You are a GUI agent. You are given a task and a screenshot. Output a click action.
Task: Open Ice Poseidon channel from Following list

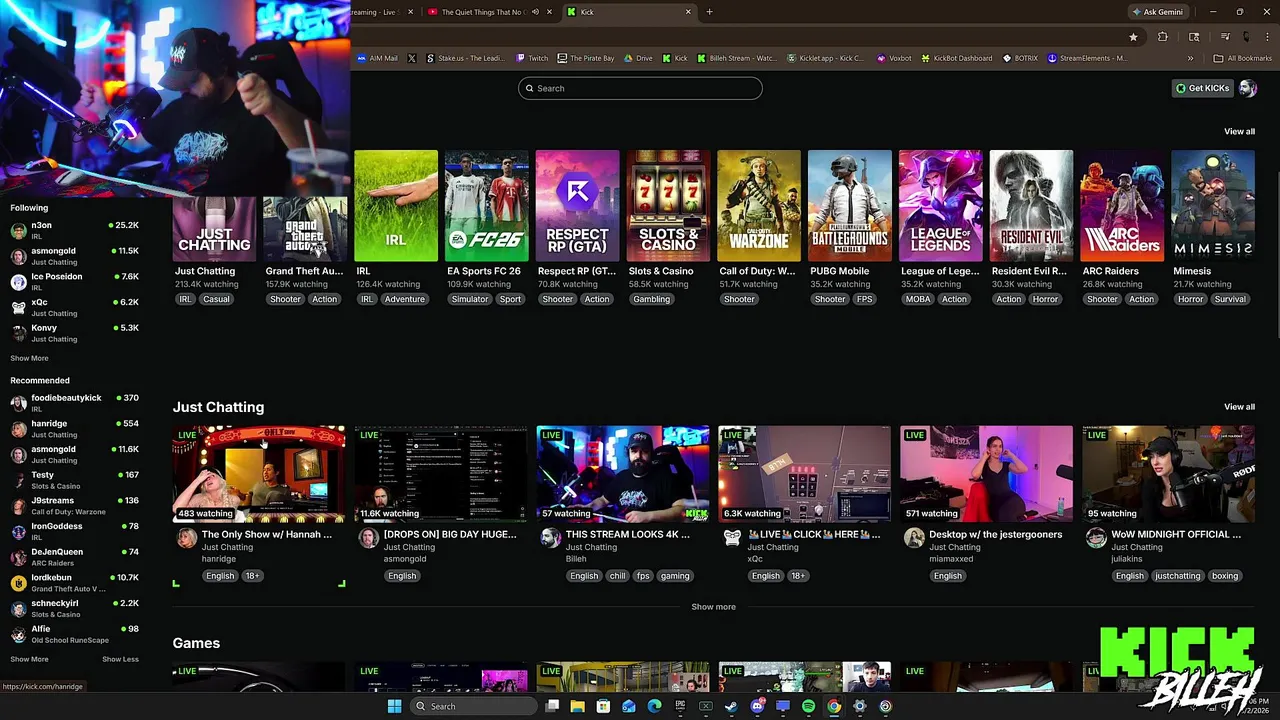(74, 282)
